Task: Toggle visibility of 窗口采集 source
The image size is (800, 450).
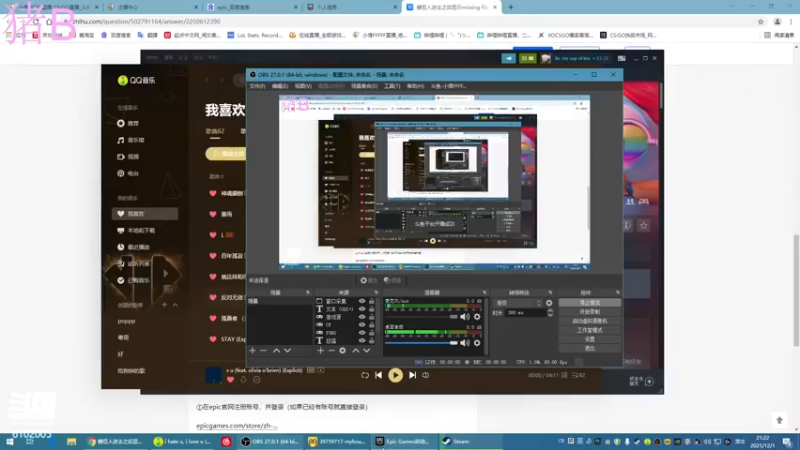Action: pos(362,301)
